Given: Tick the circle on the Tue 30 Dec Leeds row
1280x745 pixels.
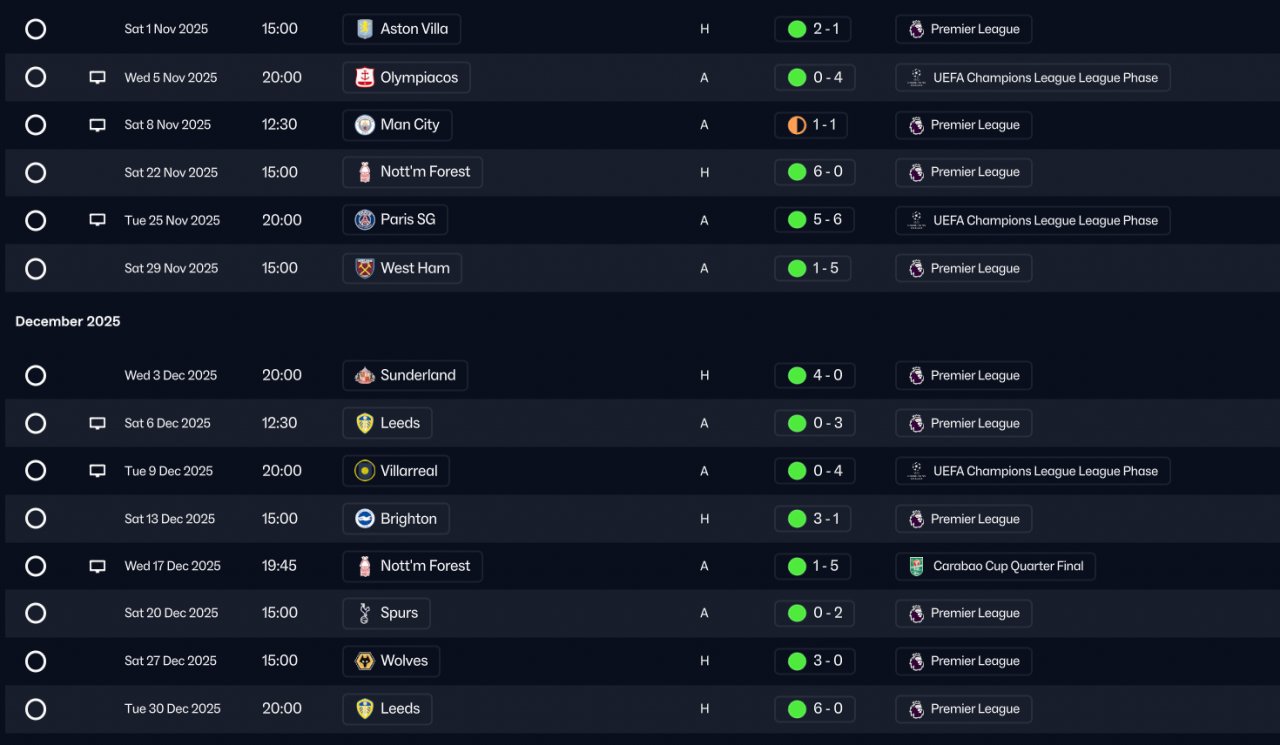Looking at the screenshot, I should tap(35, 709).
